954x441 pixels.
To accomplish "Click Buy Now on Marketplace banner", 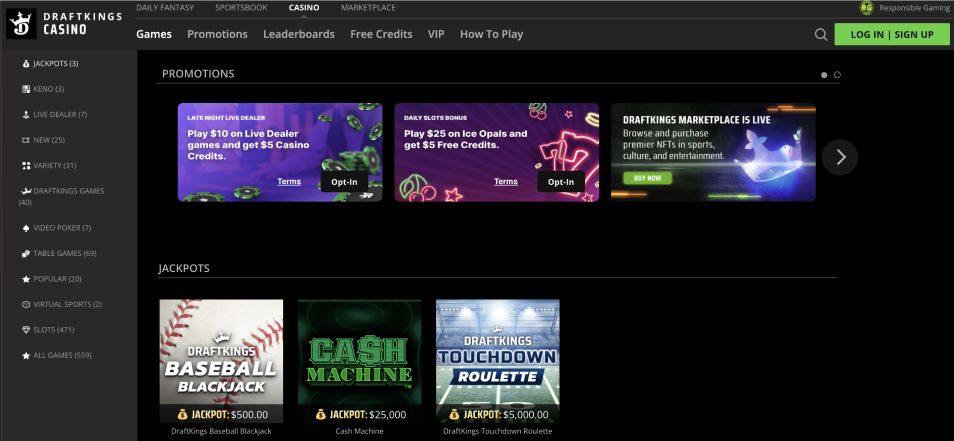I will point(647,178).
